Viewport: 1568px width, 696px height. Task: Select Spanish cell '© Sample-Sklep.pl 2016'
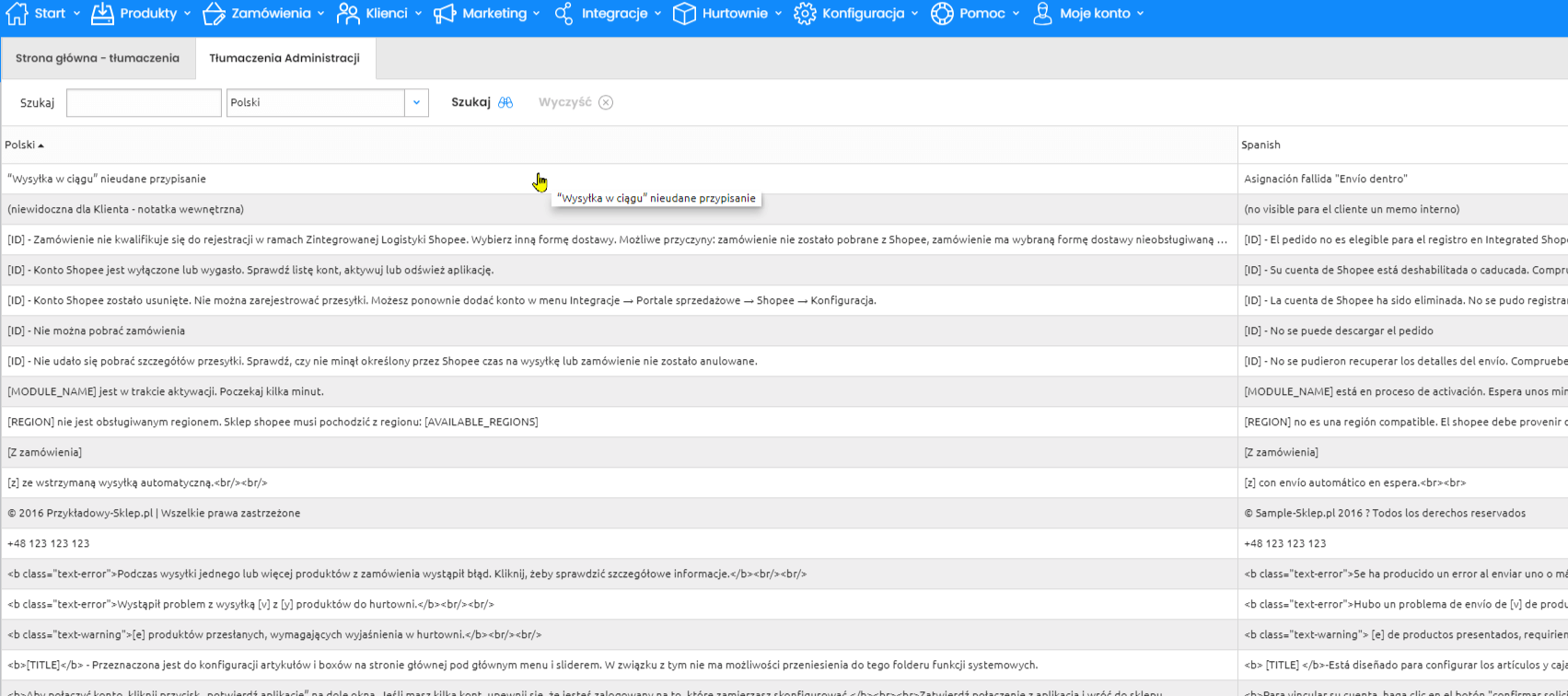point(1403,513)
